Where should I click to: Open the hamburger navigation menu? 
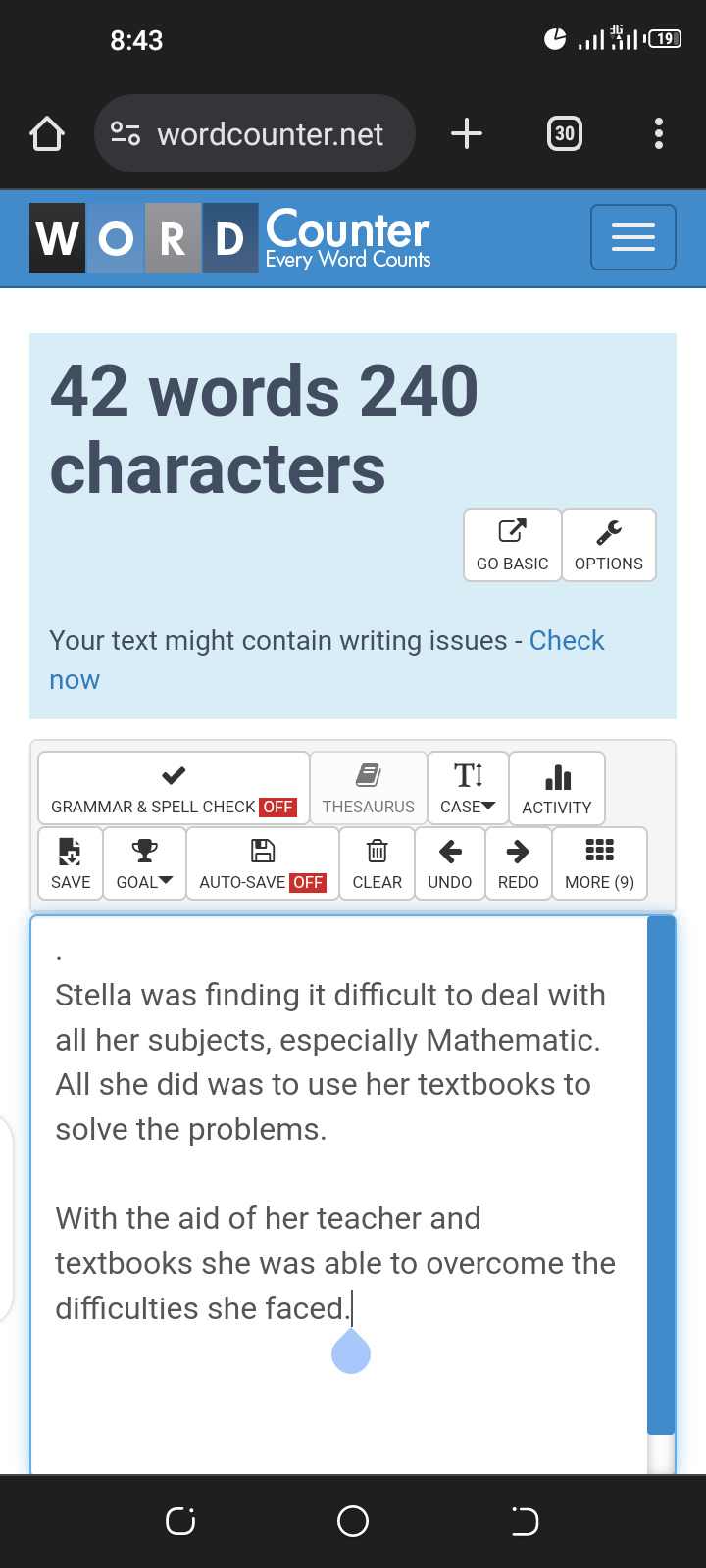633,237
